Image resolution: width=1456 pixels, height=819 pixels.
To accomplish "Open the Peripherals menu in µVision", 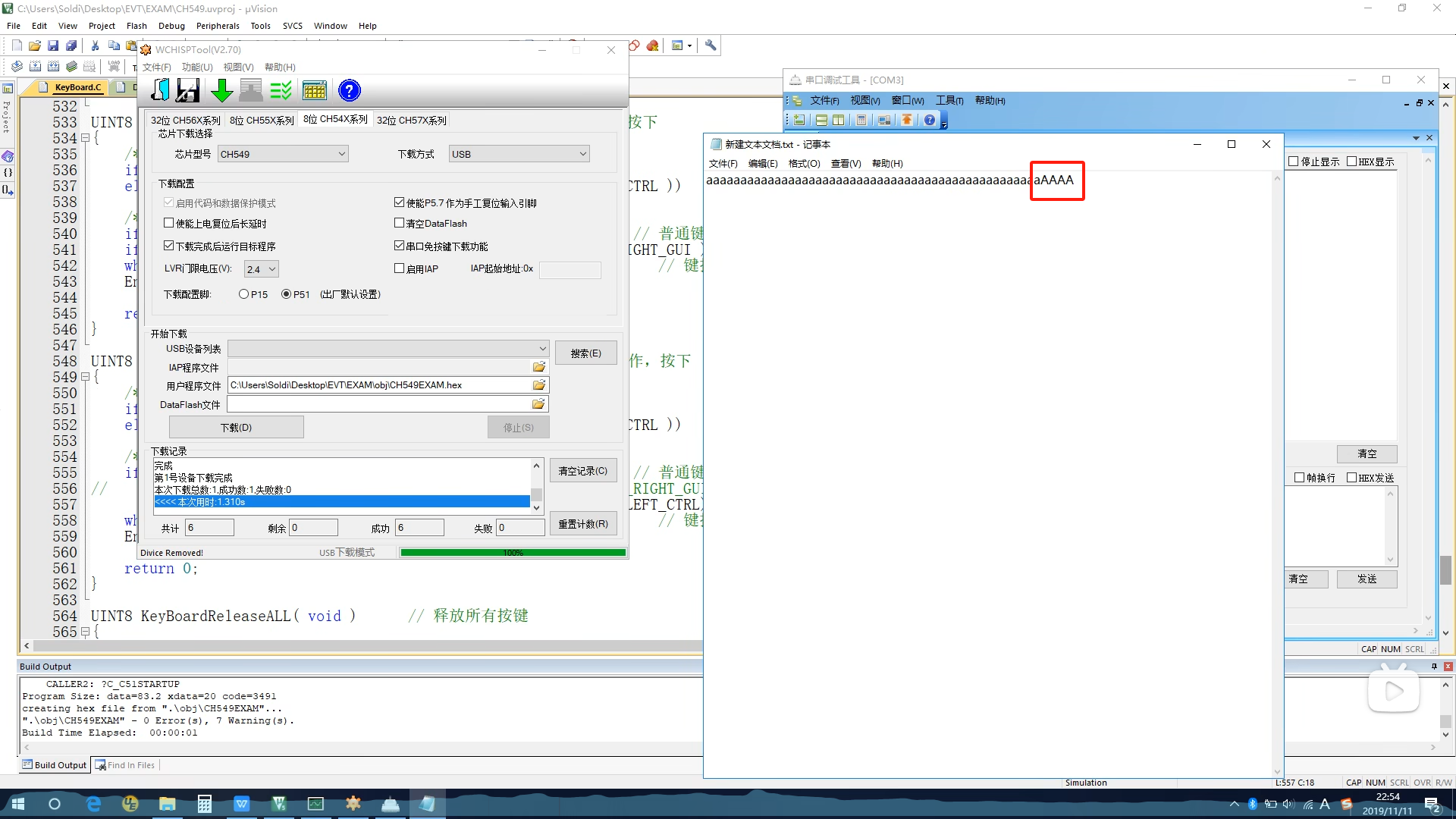I will [x=218, y=26].
